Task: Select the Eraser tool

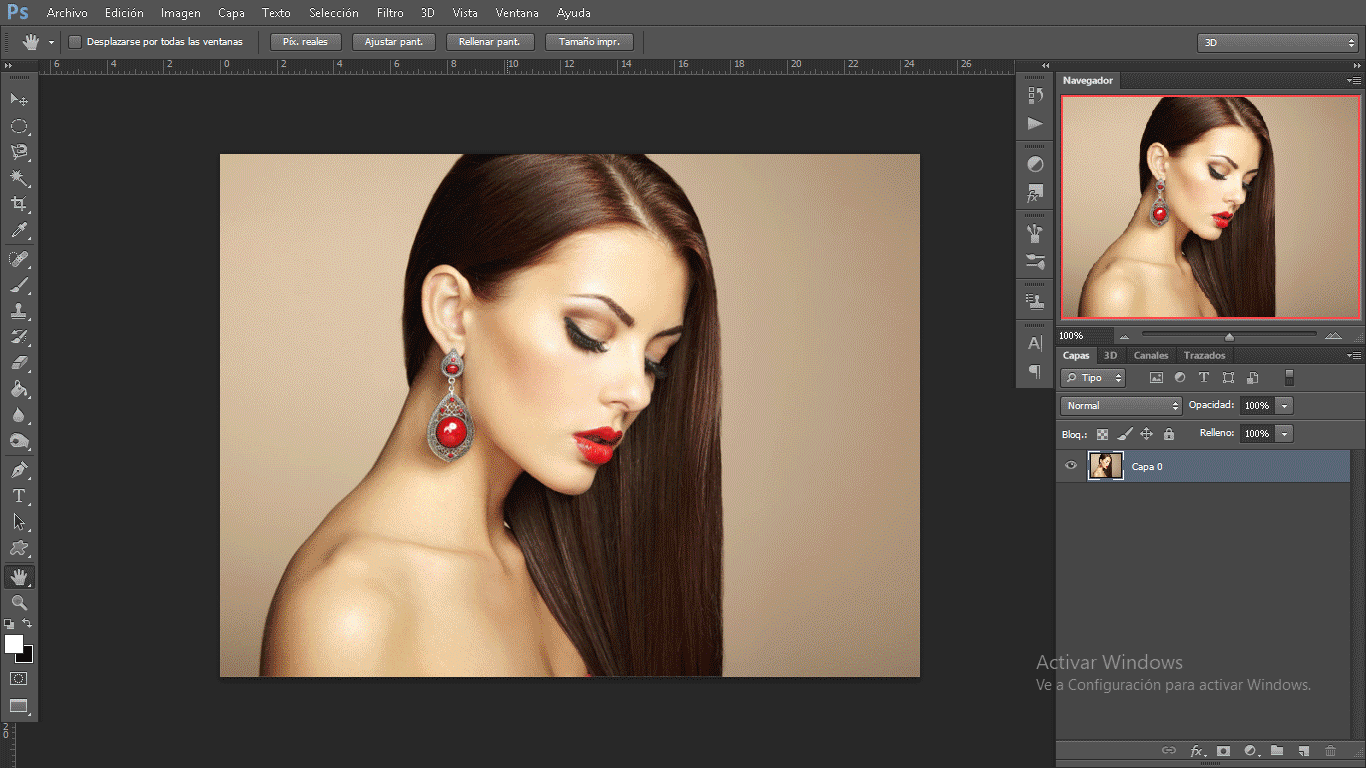Action: click(19, 363)
